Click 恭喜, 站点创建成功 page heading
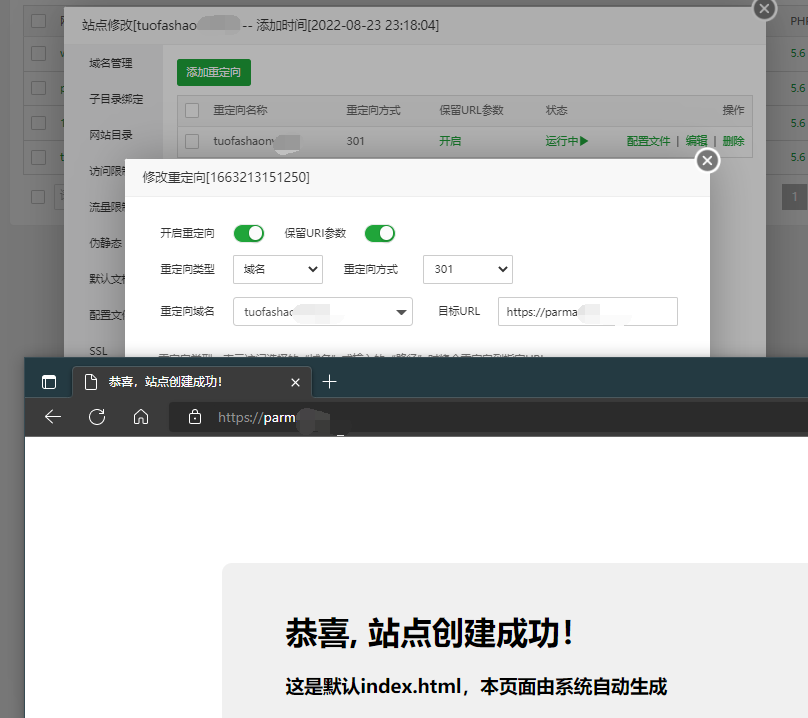Image resolution: width=808 pixels, height=718 pixels. pyautogui.click(x=429, y=633)
